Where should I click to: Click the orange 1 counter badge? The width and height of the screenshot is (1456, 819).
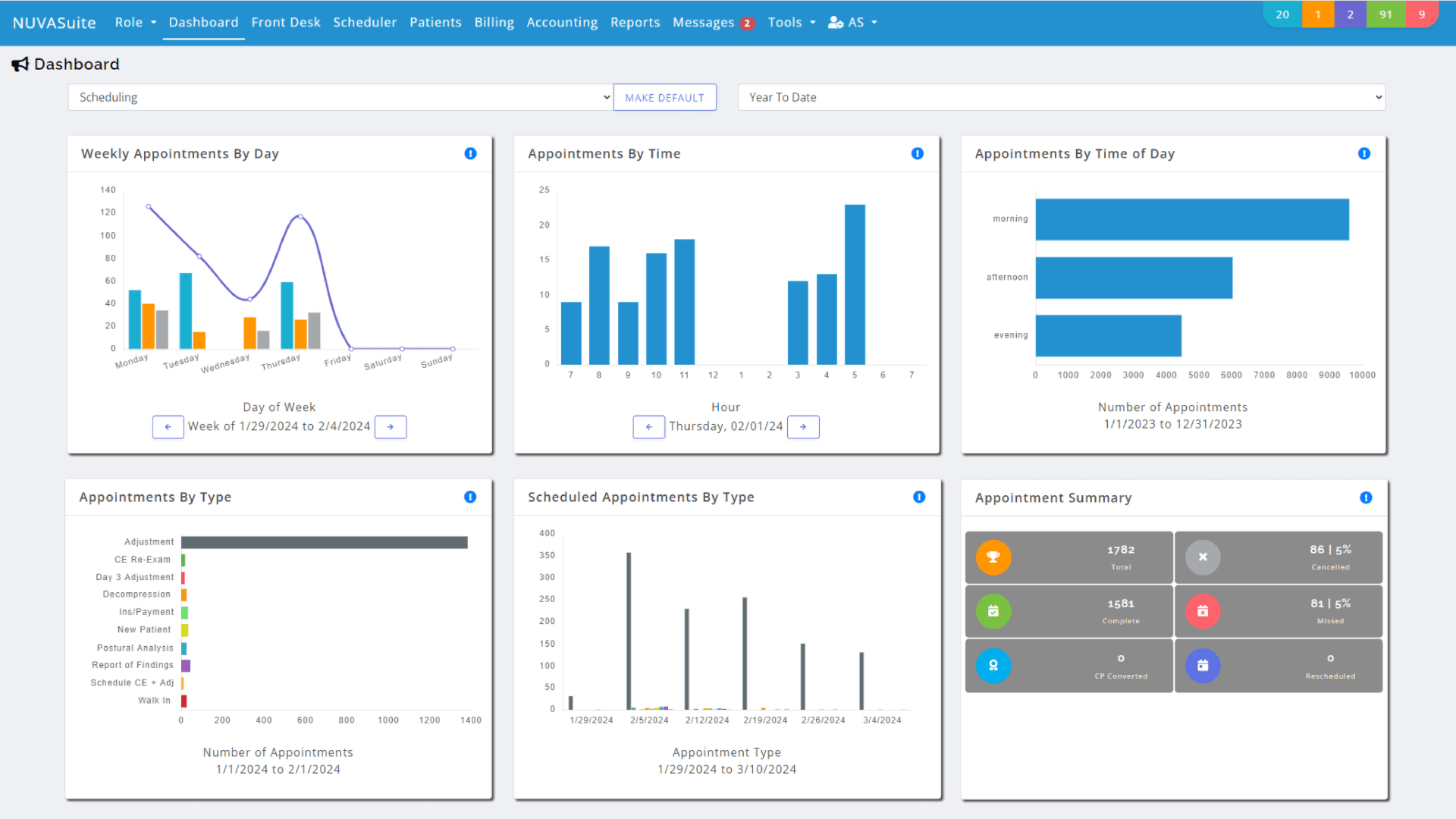click(1318, 14)
